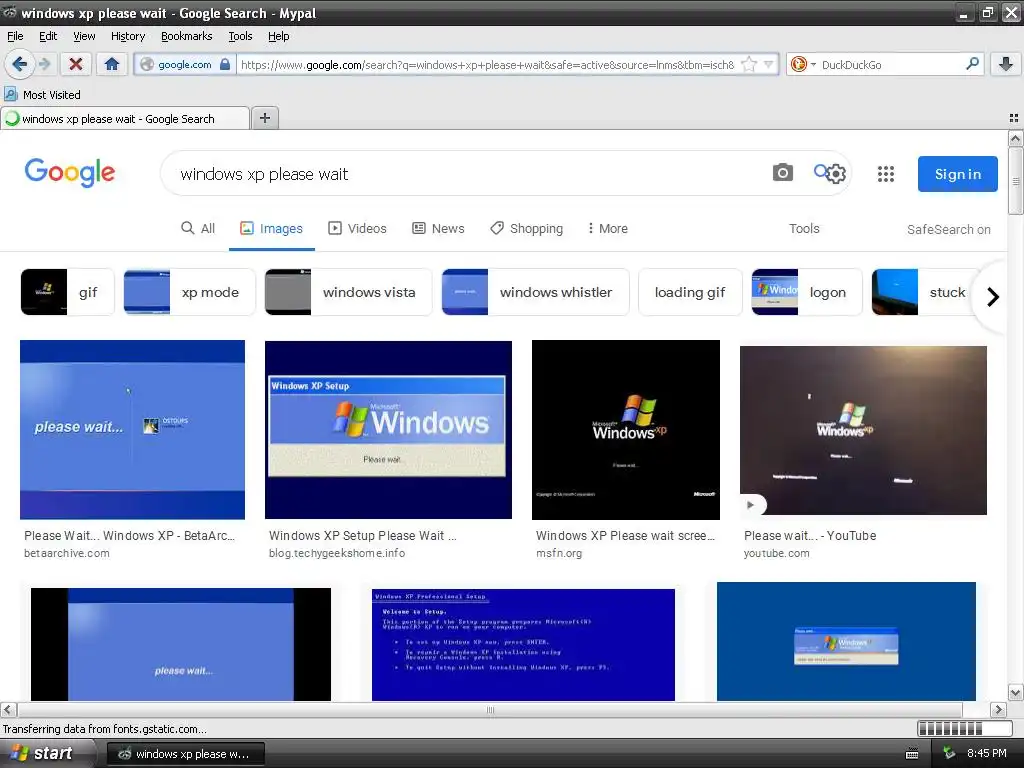Open the Edit menu
The image size is (1024, 768).
48,36
